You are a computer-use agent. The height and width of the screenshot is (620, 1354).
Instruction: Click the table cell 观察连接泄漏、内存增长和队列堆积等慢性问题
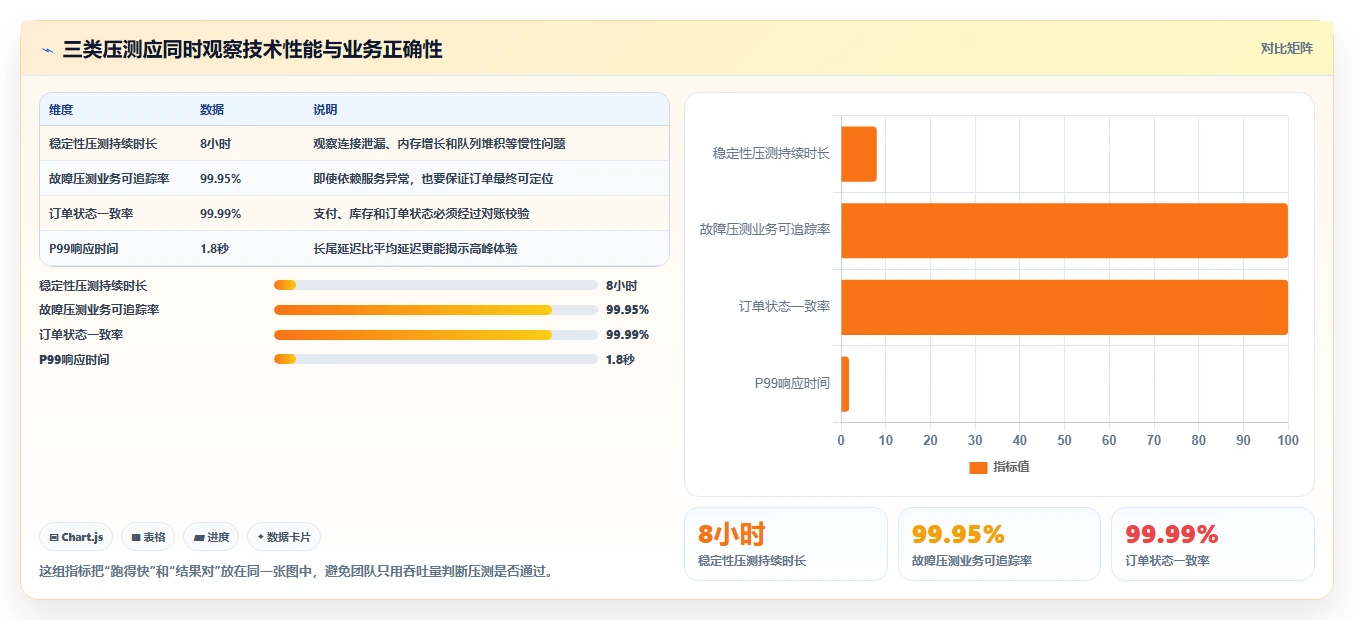439,144
